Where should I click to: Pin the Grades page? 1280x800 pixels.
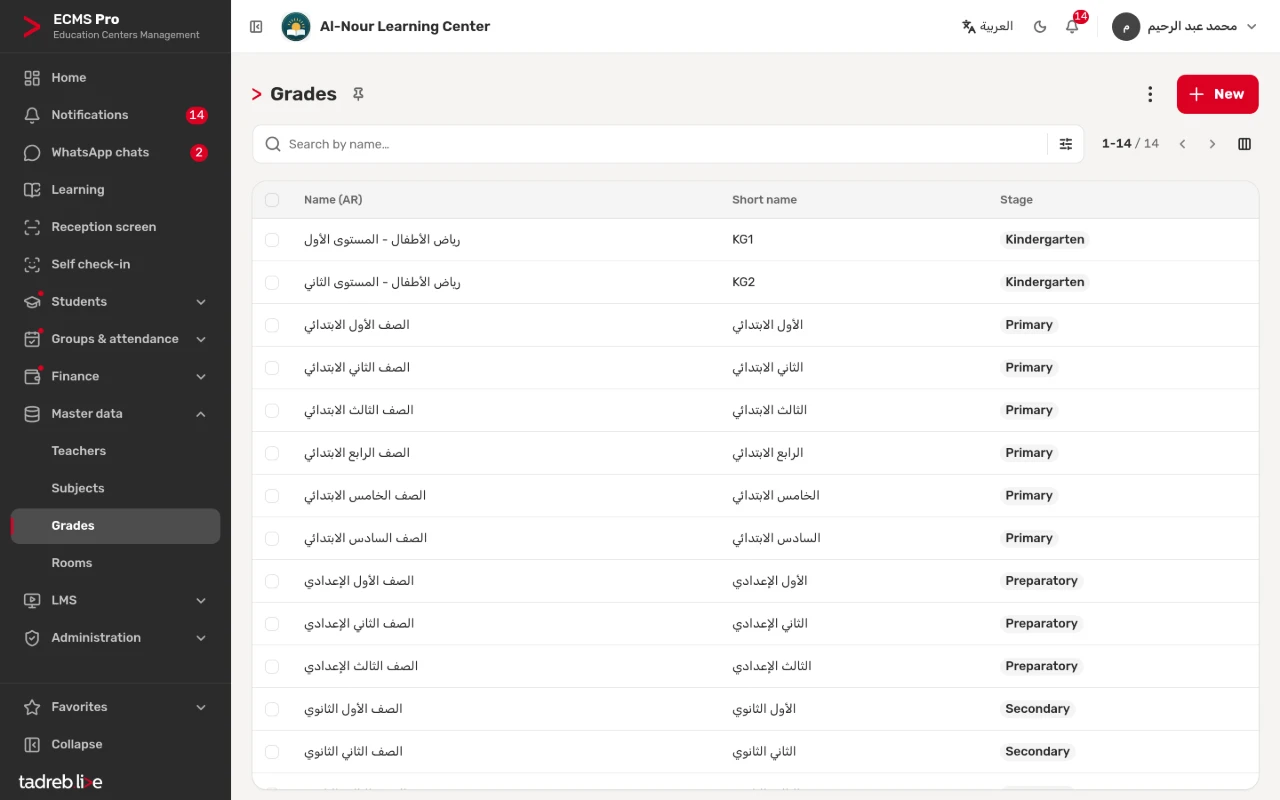(358, 94)
